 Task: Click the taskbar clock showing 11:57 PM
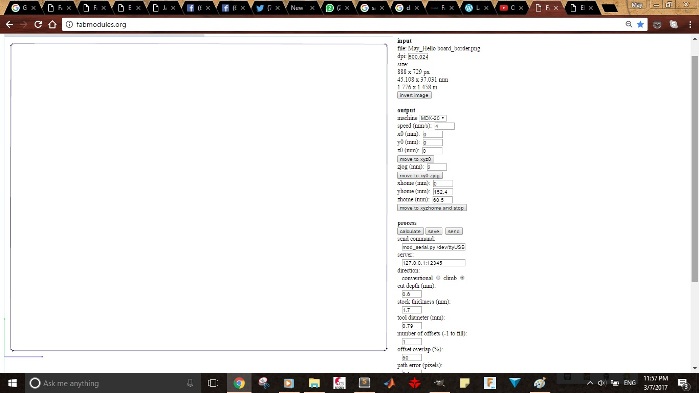[656, 383]
